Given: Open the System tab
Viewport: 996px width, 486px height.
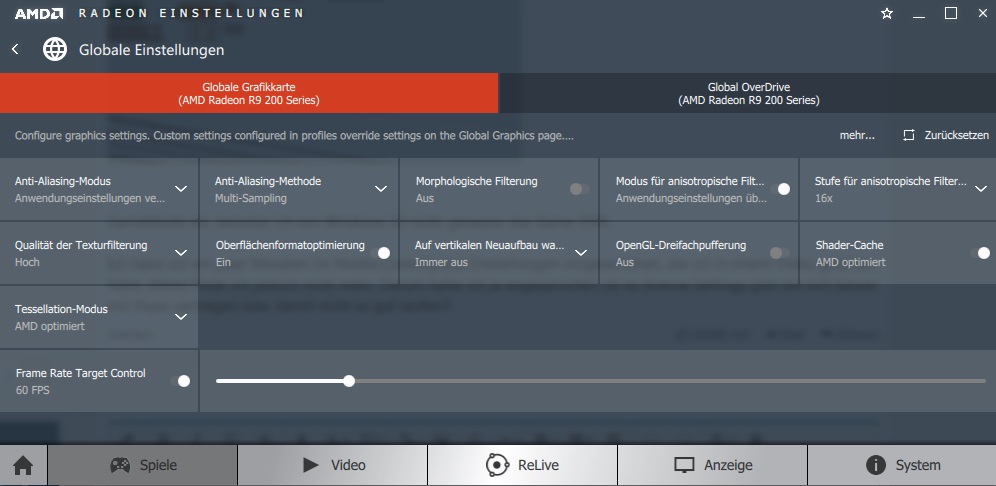Looking at the screenshot, I should [902, 465].
